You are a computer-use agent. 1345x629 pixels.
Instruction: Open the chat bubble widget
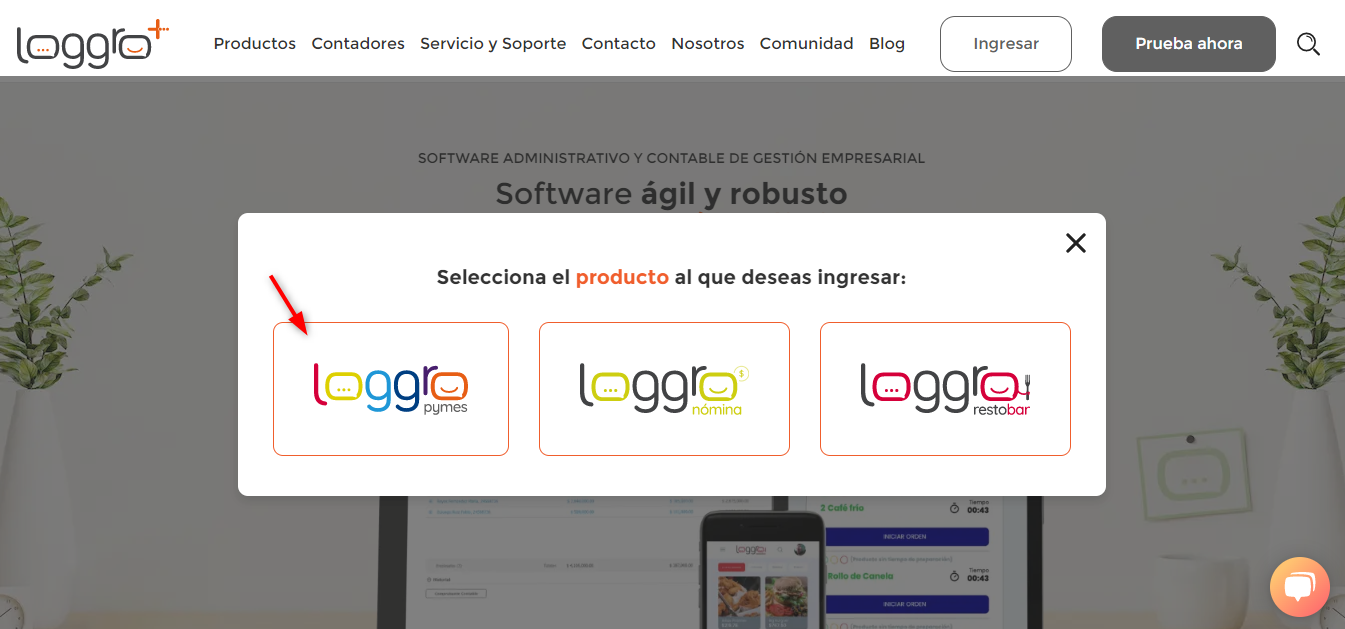coord(1299,586)
